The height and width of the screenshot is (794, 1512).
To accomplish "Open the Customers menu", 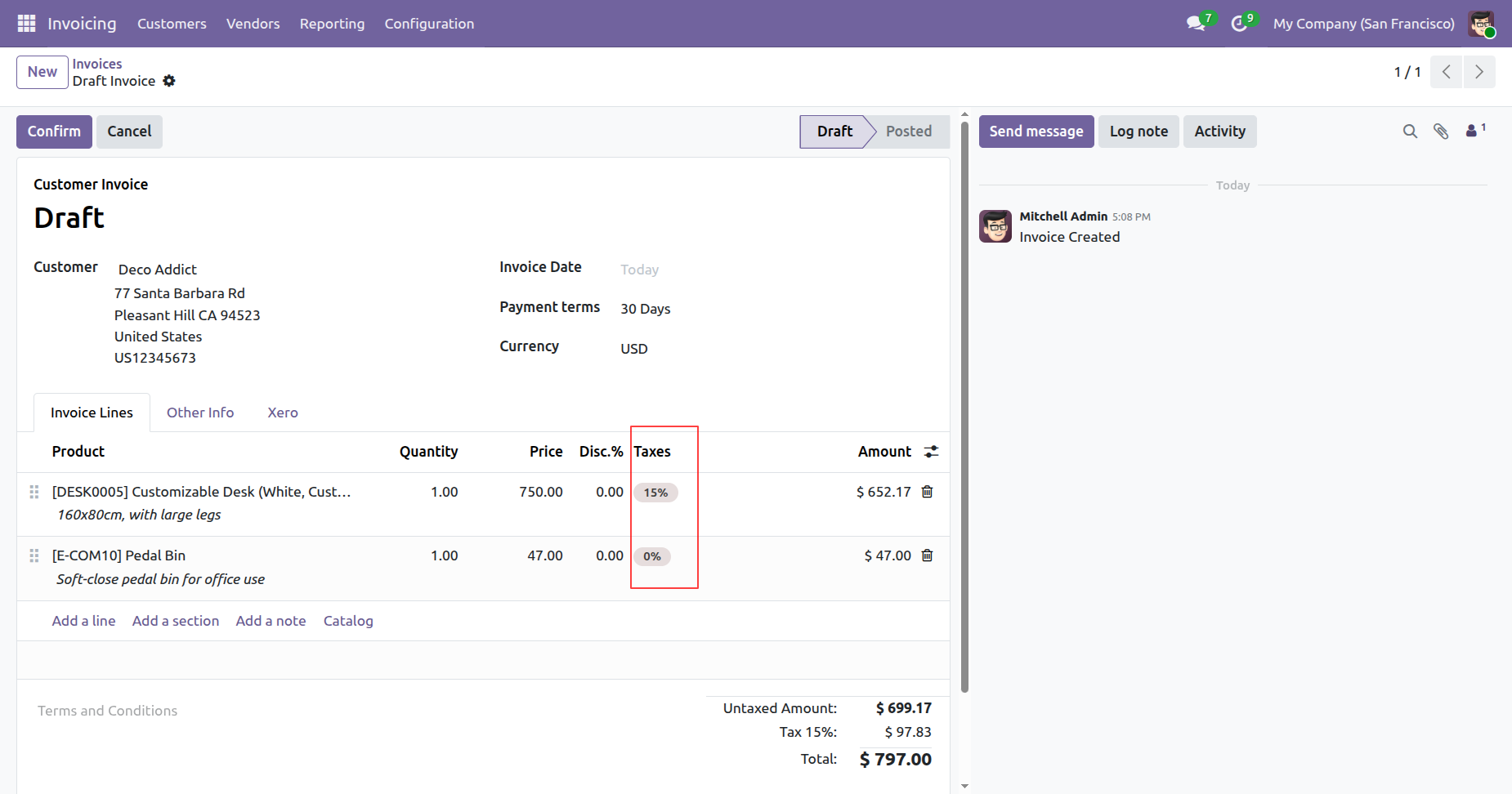I will [172, 24].
